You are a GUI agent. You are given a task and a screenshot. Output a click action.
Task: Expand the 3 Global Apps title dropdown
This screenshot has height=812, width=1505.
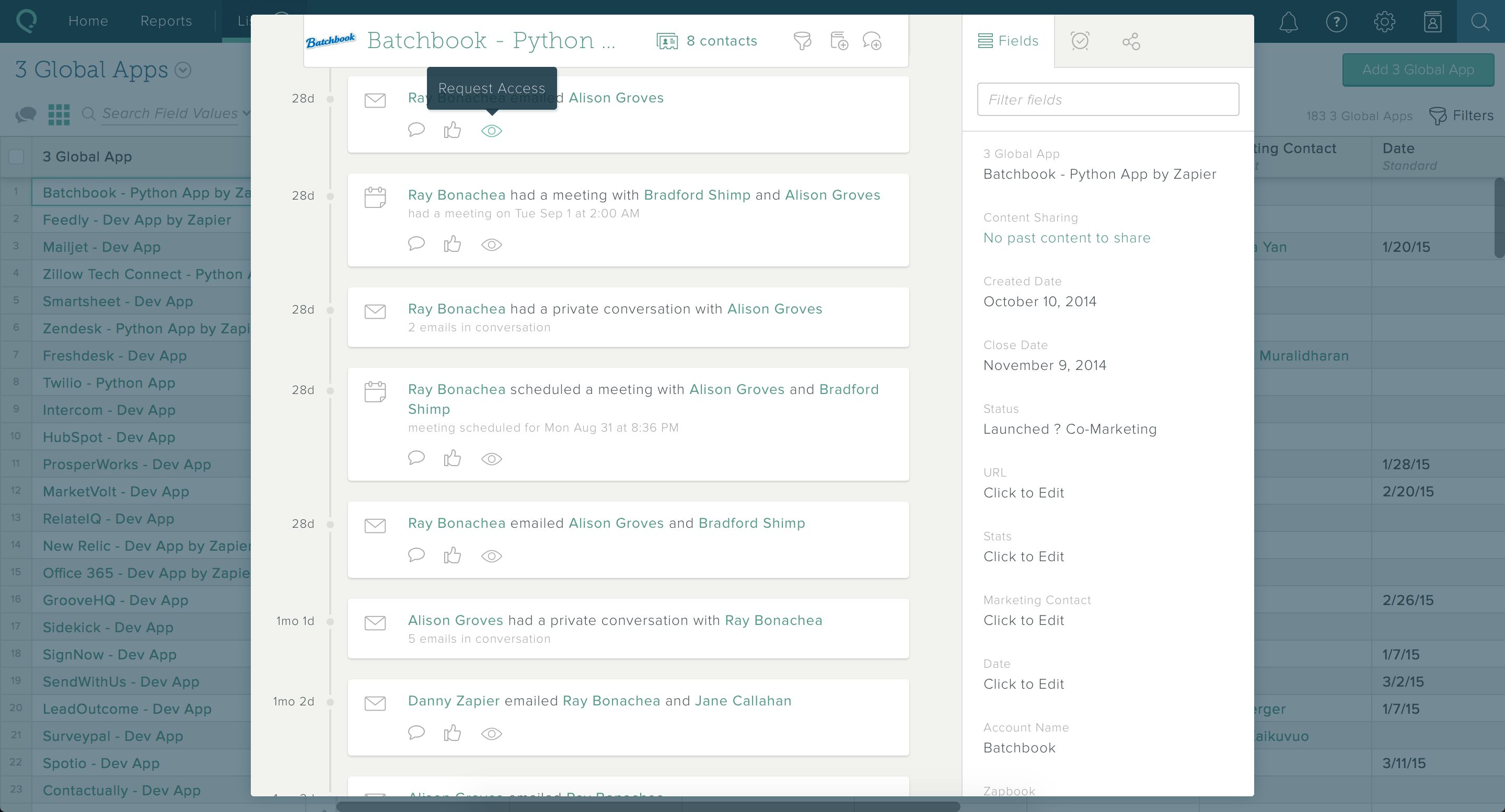pos(183,70)
